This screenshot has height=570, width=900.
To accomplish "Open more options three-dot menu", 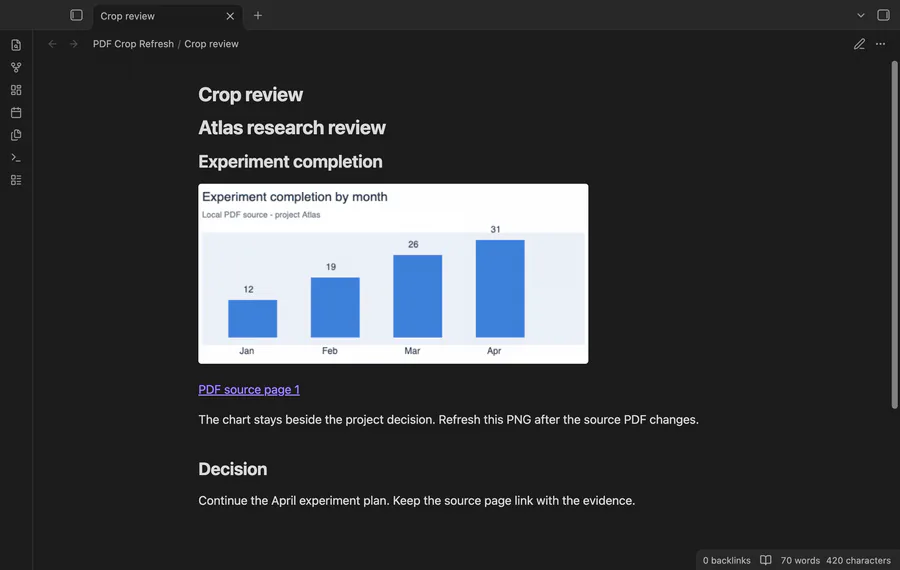I will point(880,44).
